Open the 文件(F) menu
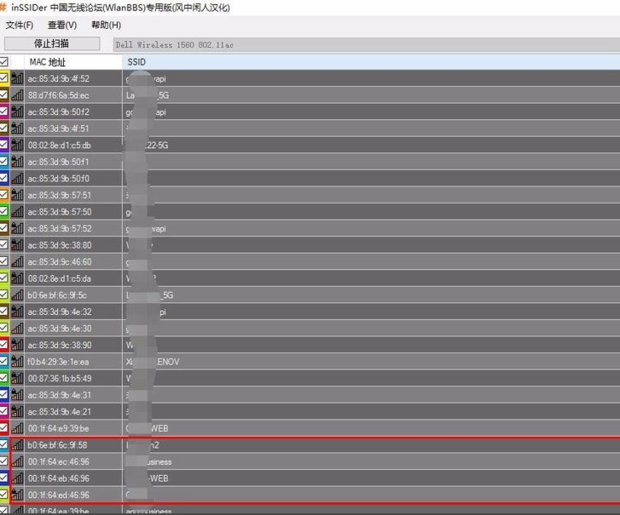 [19, 25]
